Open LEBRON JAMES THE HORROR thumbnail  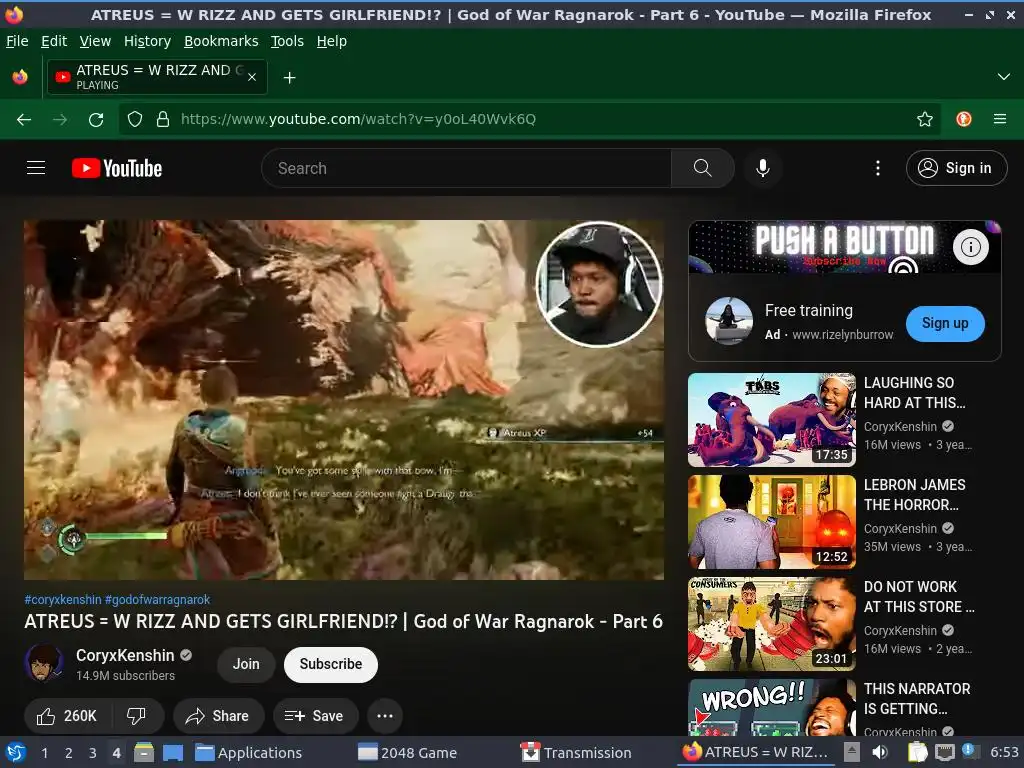point(772,522)
